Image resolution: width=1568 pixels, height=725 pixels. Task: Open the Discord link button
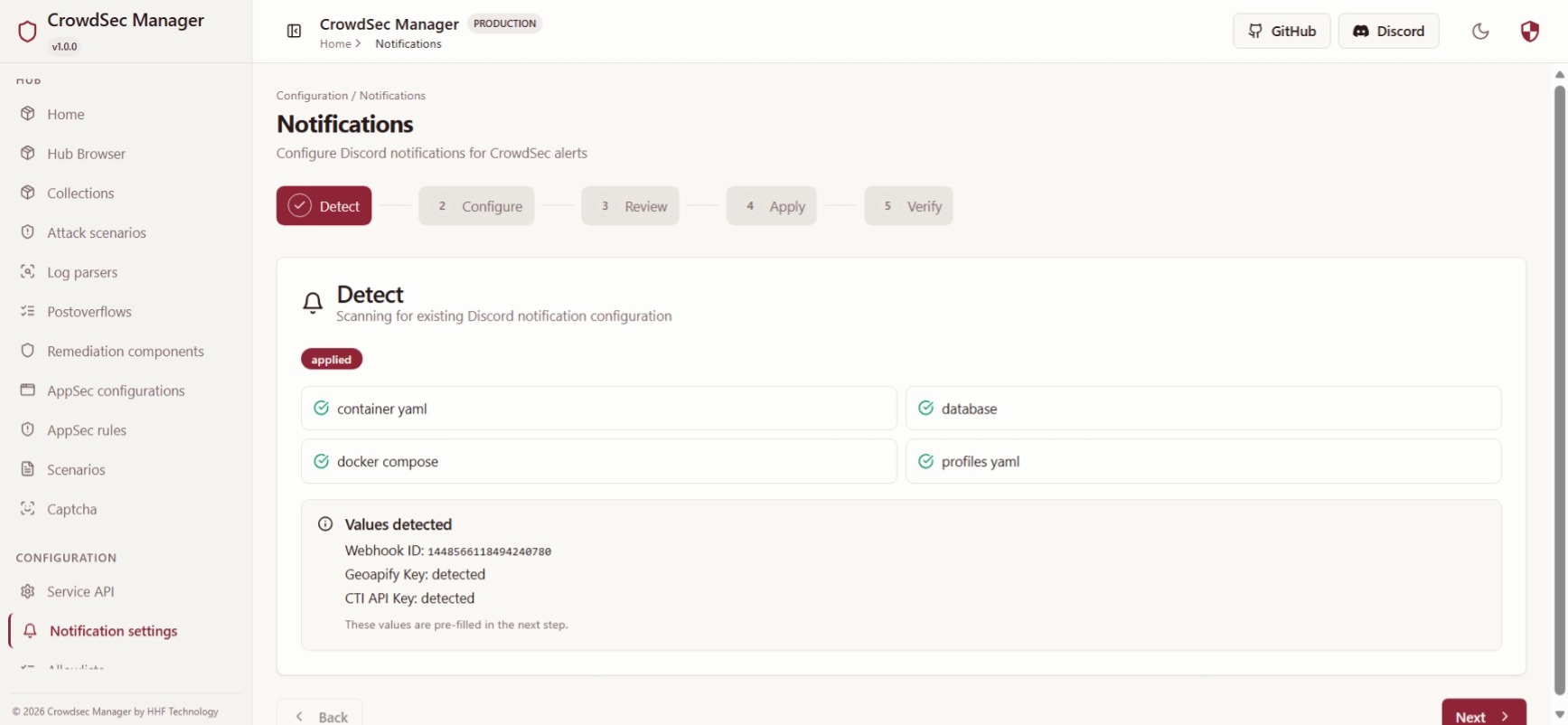click(1388, 31)
